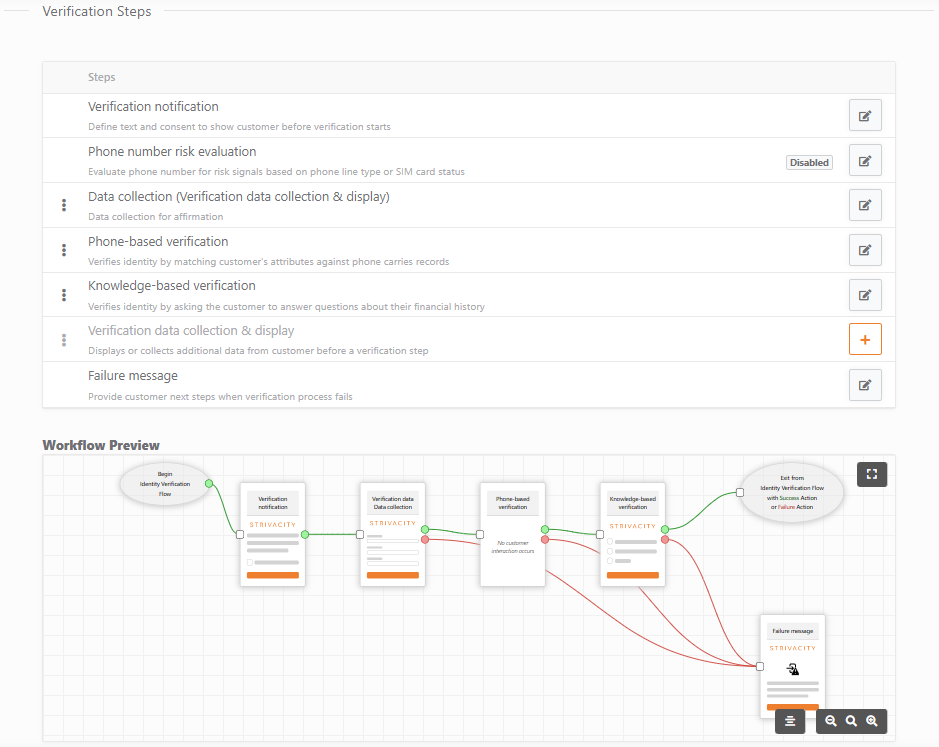Edit the Verification notification step

click(864, 114)
